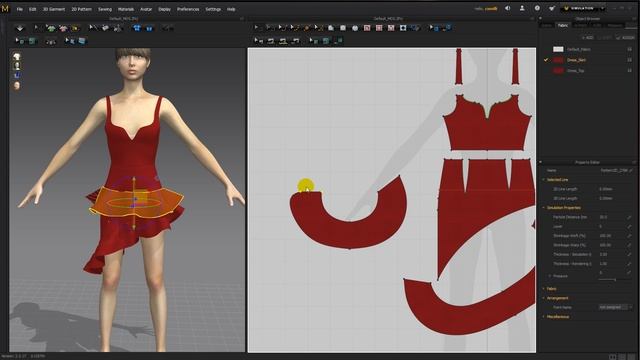
Task: Switch to the Fabric tab in Object Browser
Action: coord(563,25)
